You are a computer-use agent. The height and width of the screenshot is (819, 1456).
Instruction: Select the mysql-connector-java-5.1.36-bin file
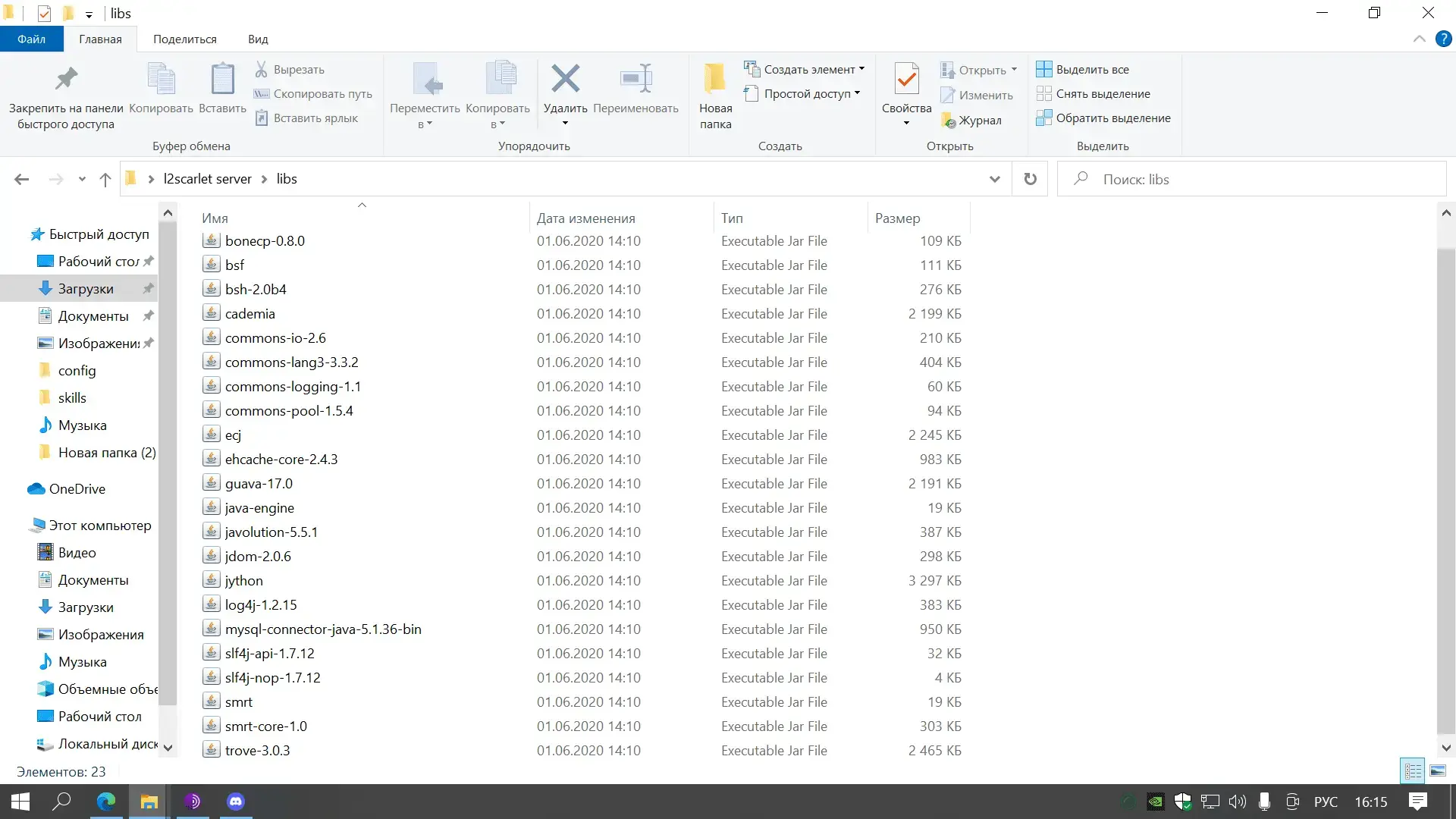coord(323,629)
